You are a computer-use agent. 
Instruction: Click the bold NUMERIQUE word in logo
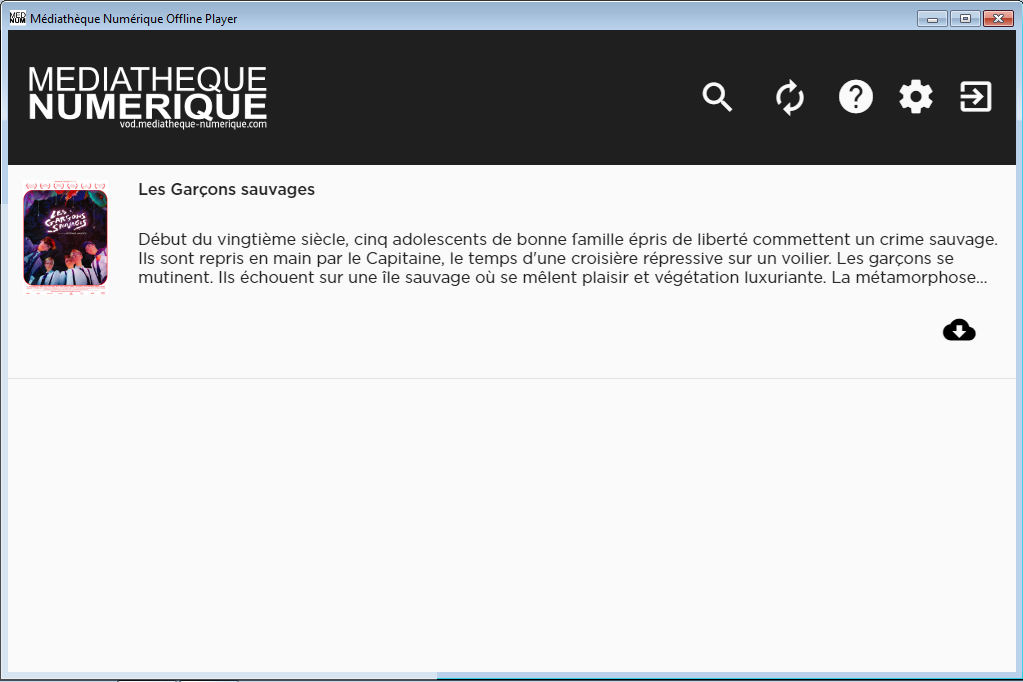pos(147,106)
